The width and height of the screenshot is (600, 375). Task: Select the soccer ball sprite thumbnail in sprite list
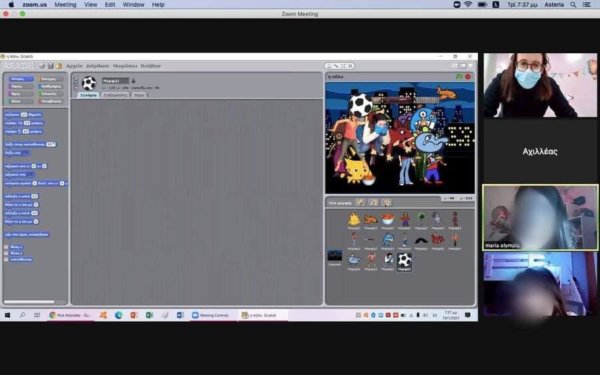point(404,261)
